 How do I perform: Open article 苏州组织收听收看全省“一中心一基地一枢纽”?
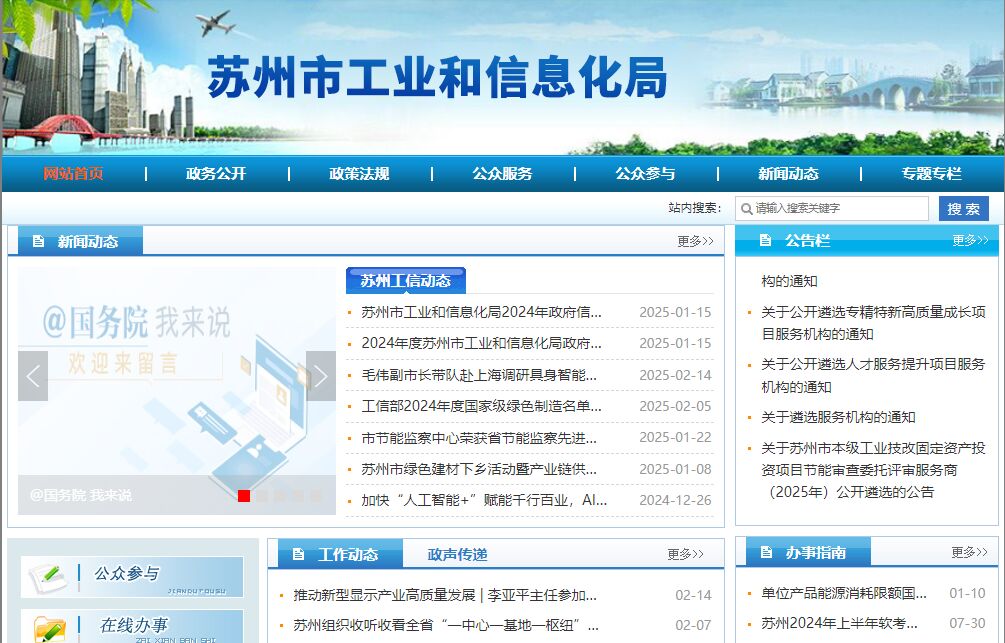click(x=446, y=625)
